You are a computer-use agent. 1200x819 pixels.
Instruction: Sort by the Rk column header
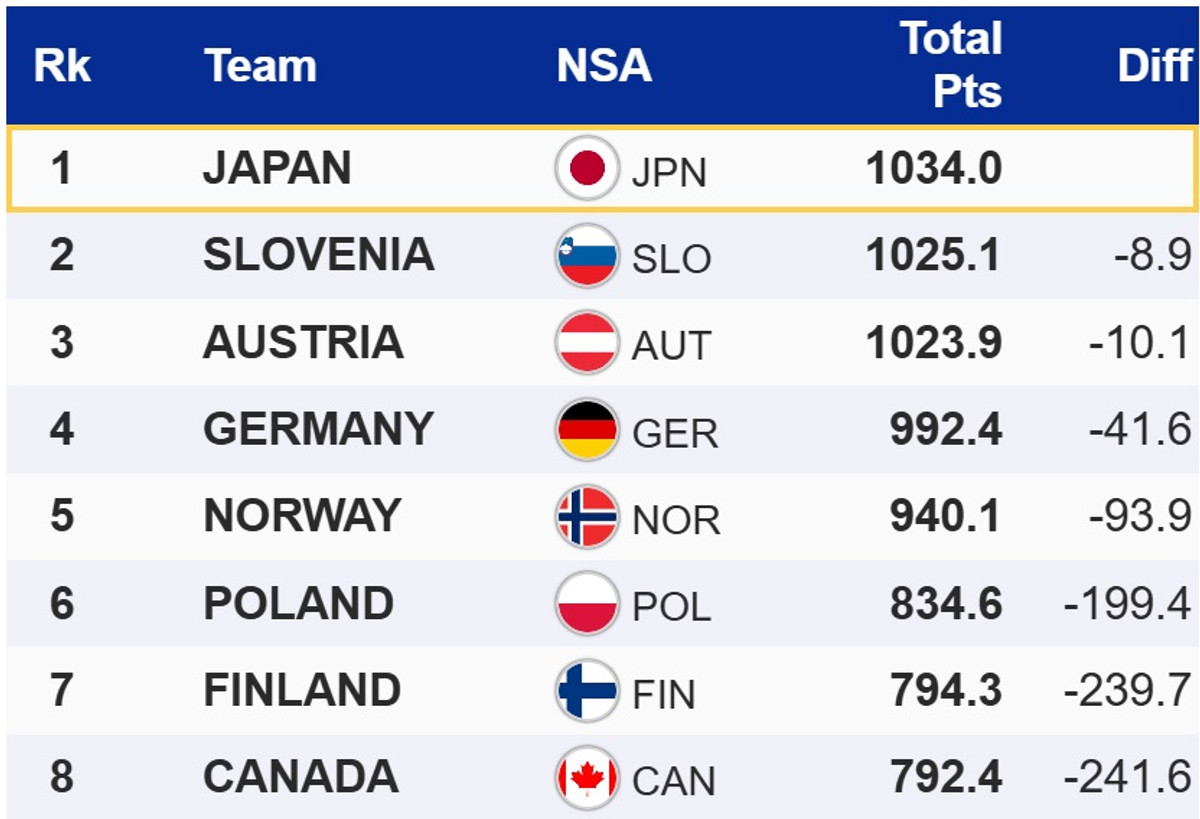pos(62,66)
